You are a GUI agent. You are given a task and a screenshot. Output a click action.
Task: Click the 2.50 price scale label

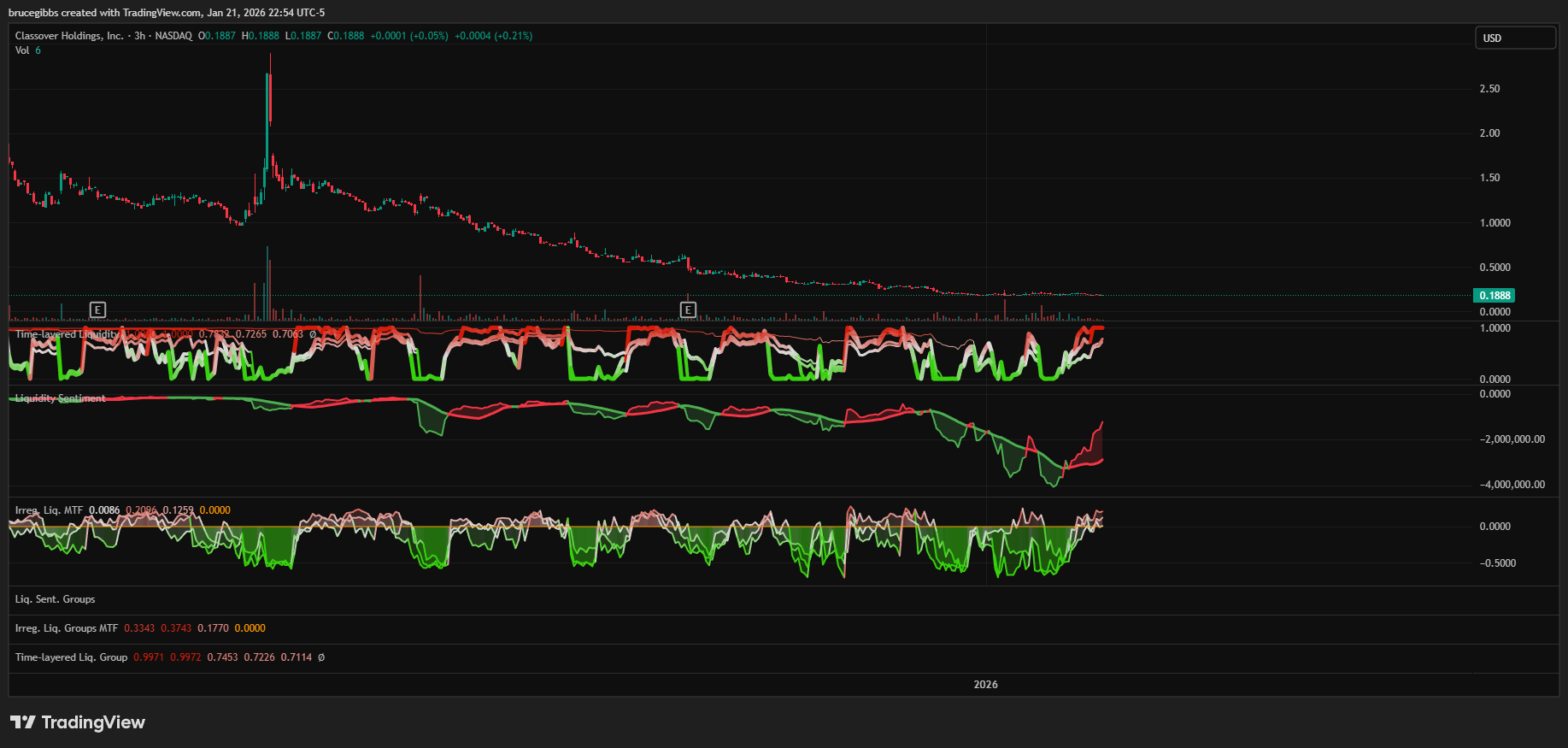1489,89
